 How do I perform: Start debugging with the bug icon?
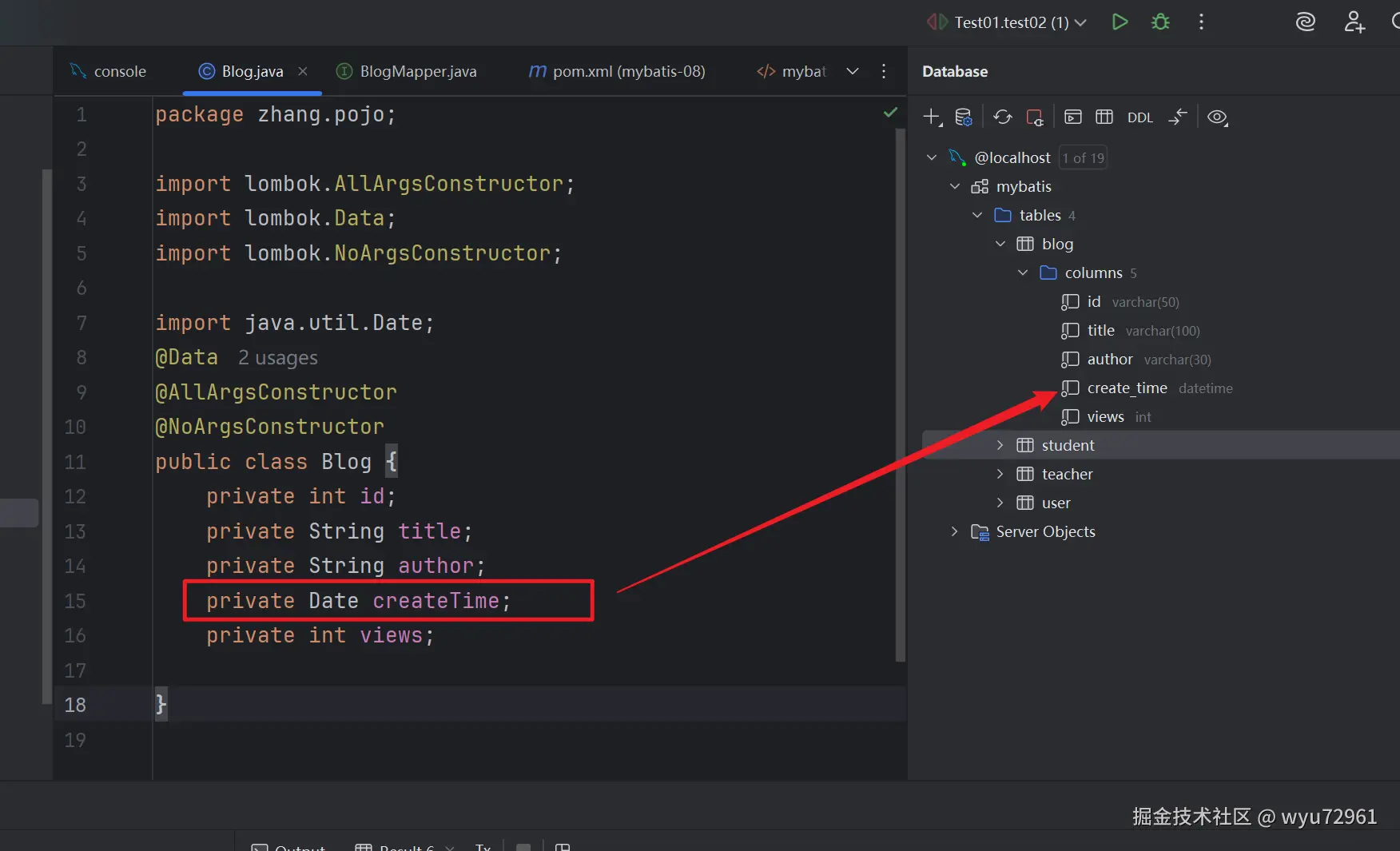click(x=1160, y=22)
